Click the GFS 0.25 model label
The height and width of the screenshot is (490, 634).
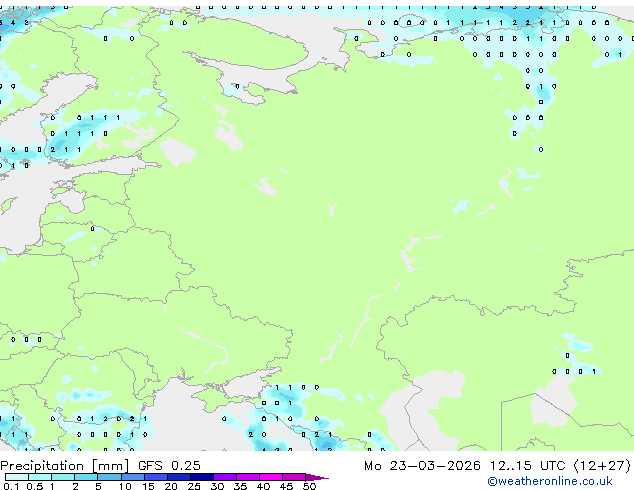click(x=176, y=465)
